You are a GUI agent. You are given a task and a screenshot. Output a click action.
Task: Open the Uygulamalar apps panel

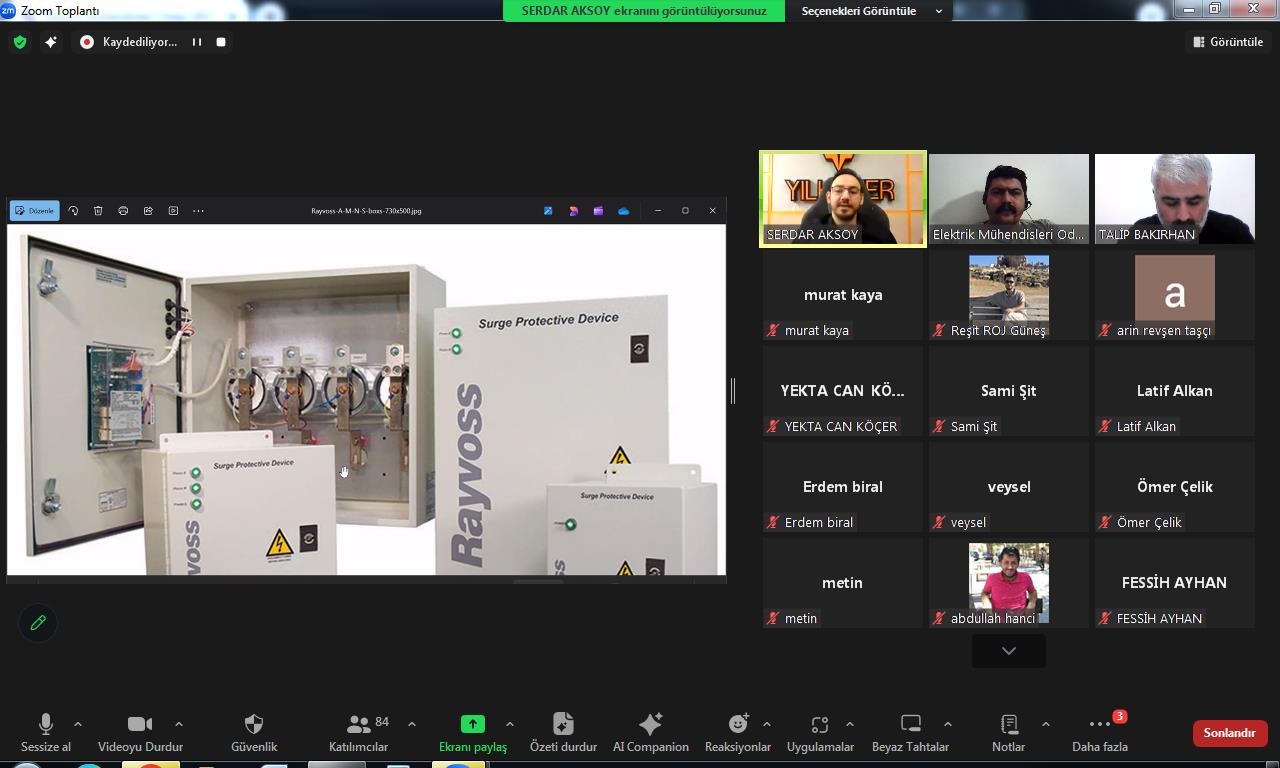[x=820, y=733]
